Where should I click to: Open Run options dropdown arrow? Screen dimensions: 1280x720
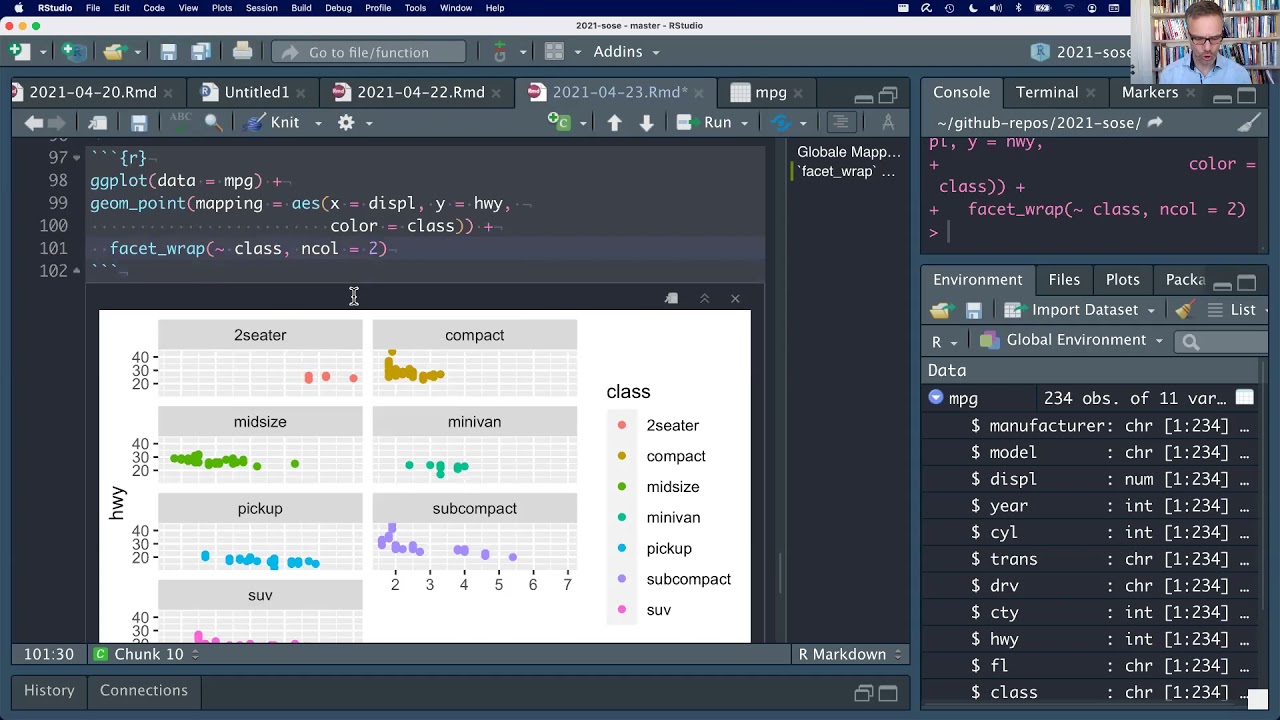(x=746, y=123)
